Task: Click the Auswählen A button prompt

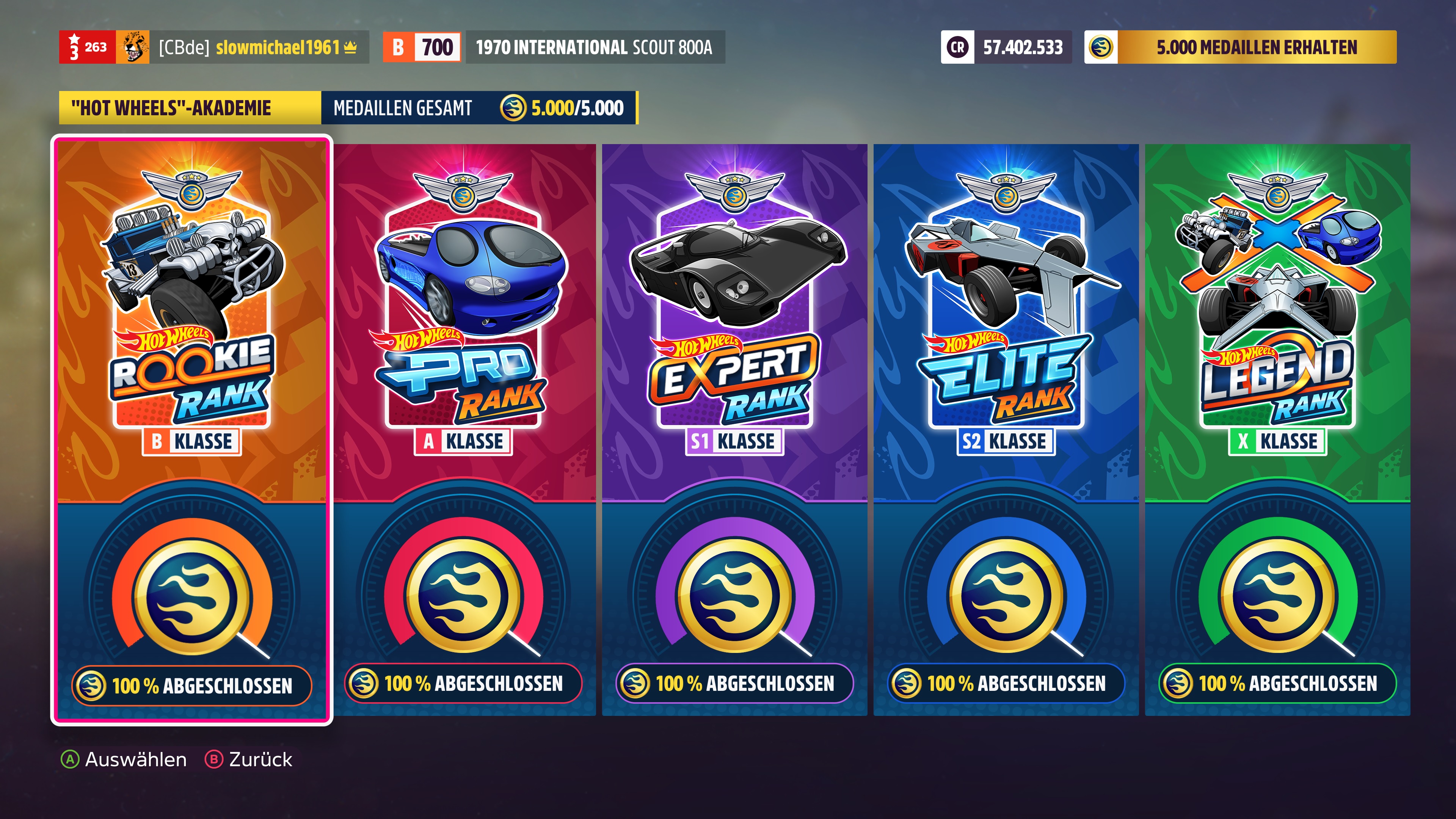Action: (x=123, y=759)
